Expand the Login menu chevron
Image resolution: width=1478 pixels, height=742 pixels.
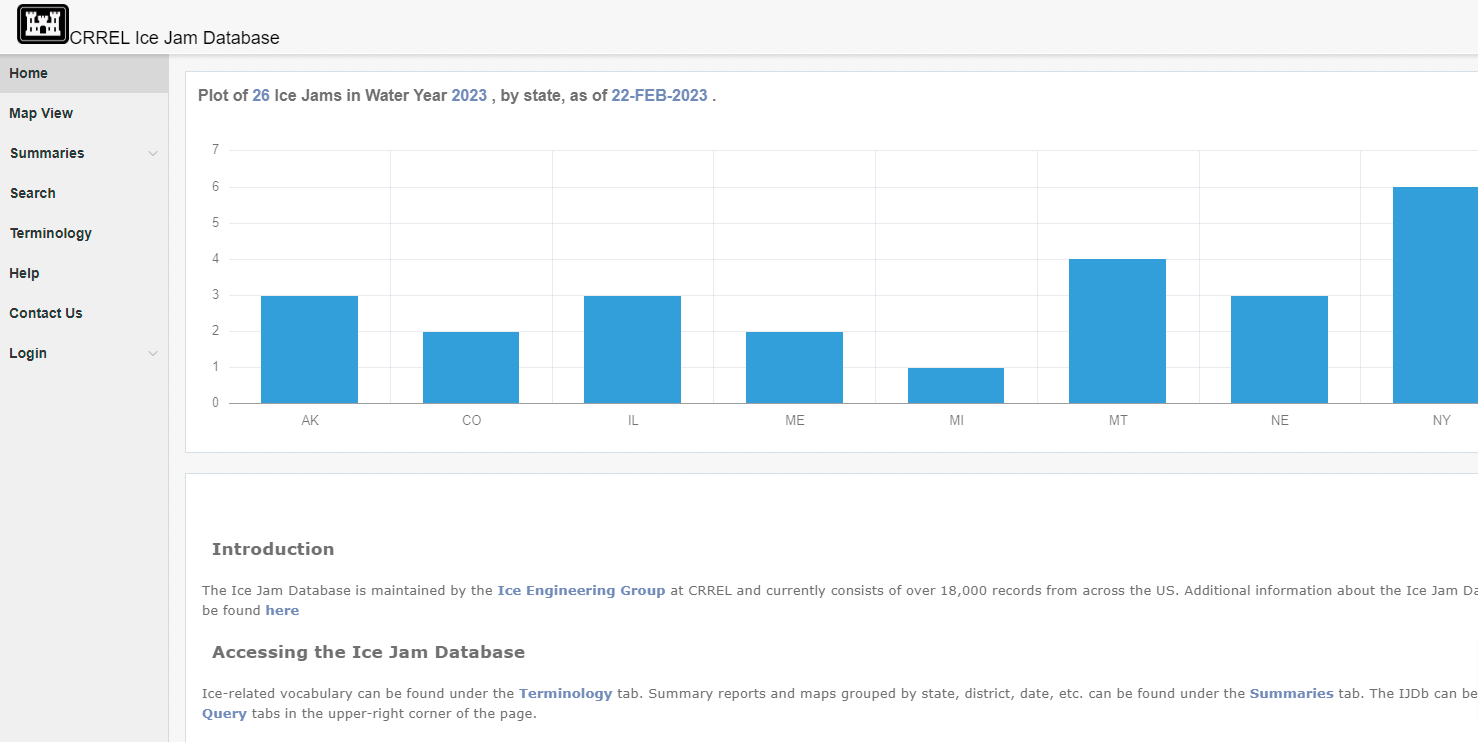[x=153, y=354]
